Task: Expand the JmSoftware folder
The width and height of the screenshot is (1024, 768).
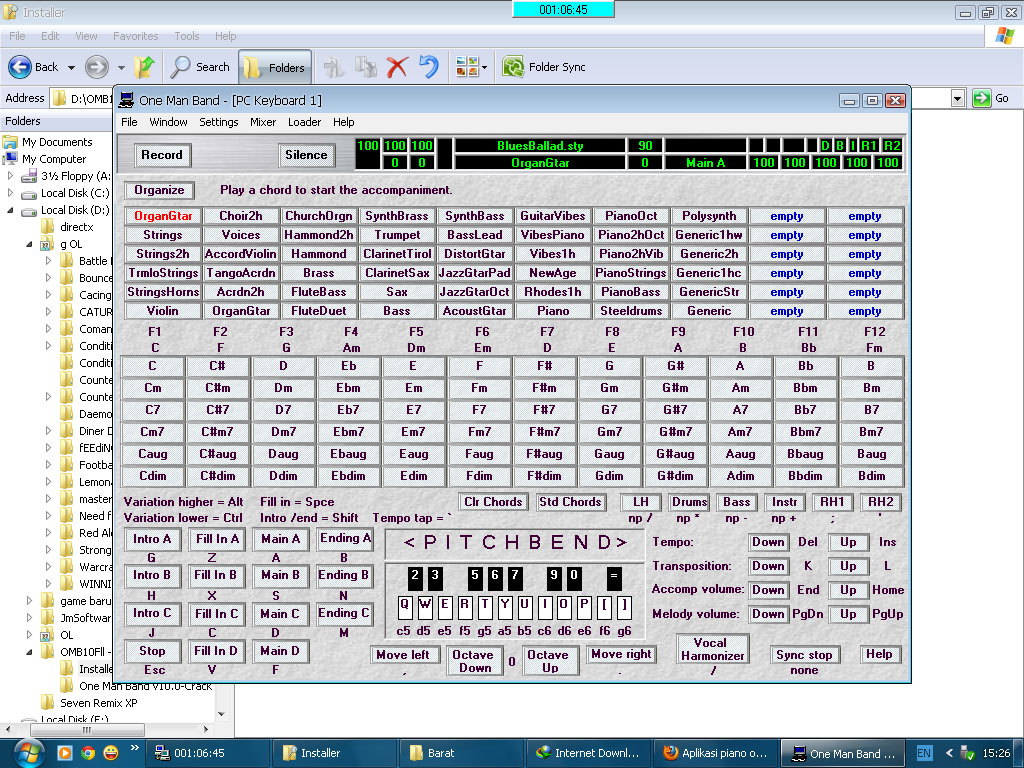Action: coord(30,617)
